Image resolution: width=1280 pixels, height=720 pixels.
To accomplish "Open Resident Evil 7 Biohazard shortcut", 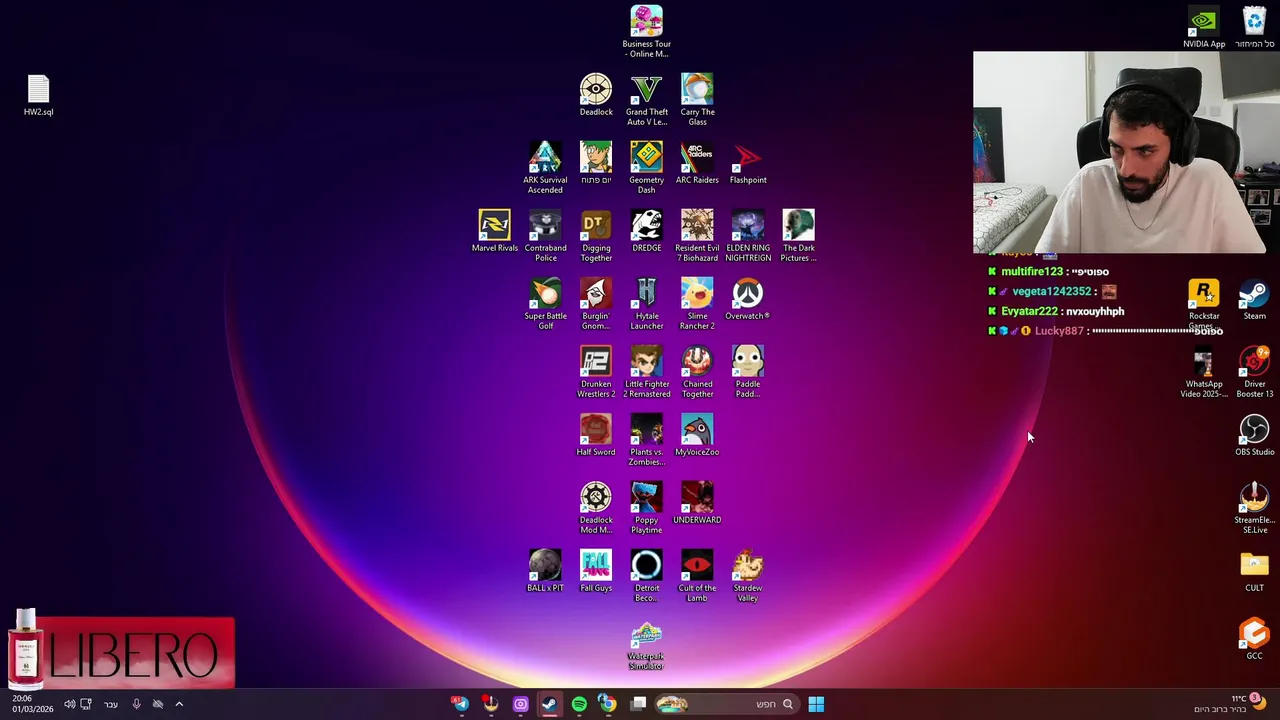I will pyautogui.click(x=697, y=235).
